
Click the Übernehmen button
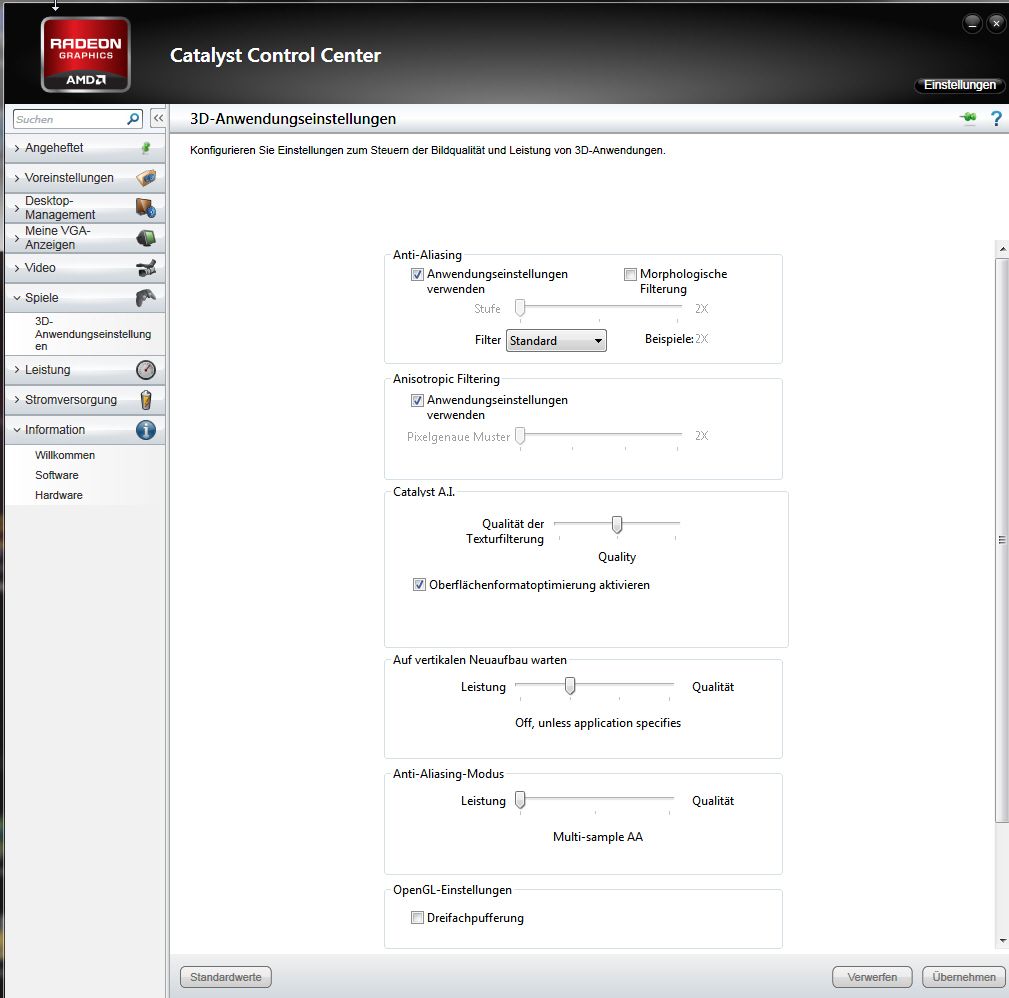963,977
